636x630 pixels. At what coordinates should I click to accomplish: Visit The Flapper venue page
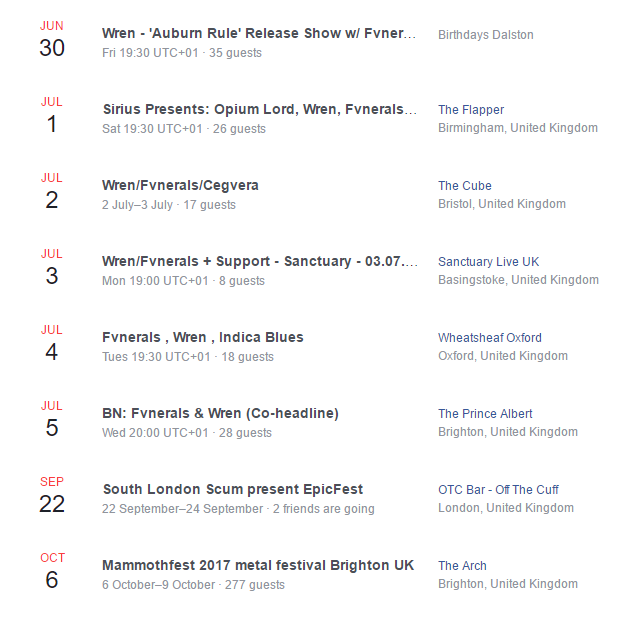(x=471, y=110)
